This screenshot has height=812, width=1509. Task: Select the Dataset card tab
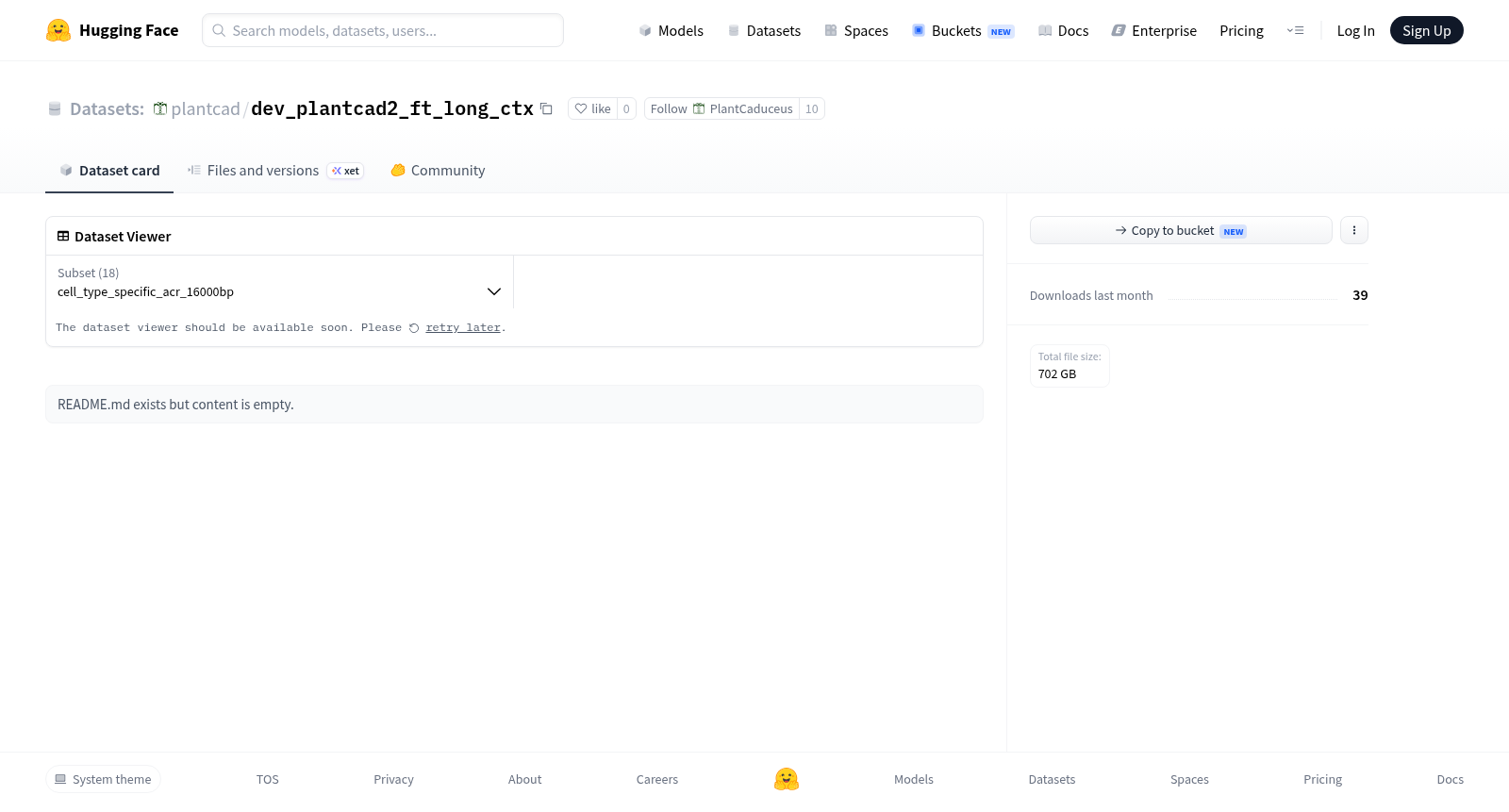click(109, 171)
